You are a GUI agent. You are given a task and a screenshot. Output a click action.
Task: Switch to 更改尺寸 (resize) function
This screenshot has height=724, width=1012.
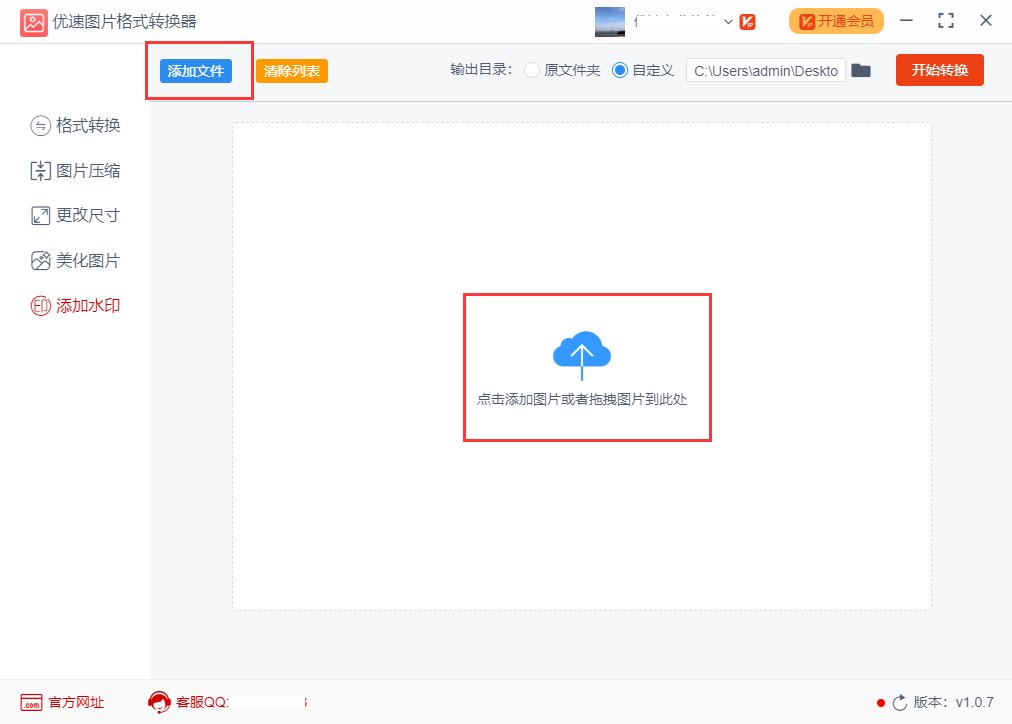(x=75, y=214)
